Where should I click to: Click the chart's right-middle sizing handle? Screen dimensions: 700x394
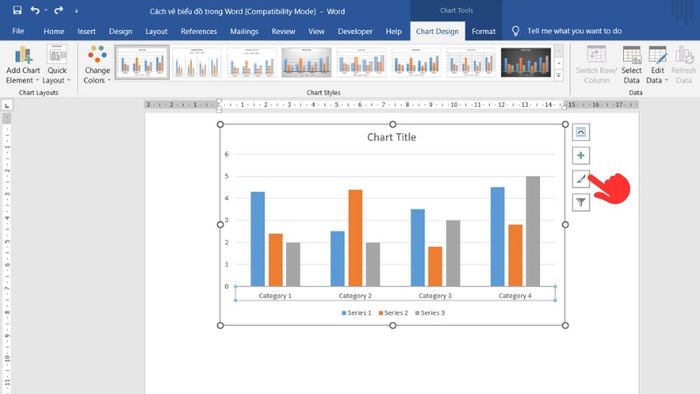click(565, 225)
